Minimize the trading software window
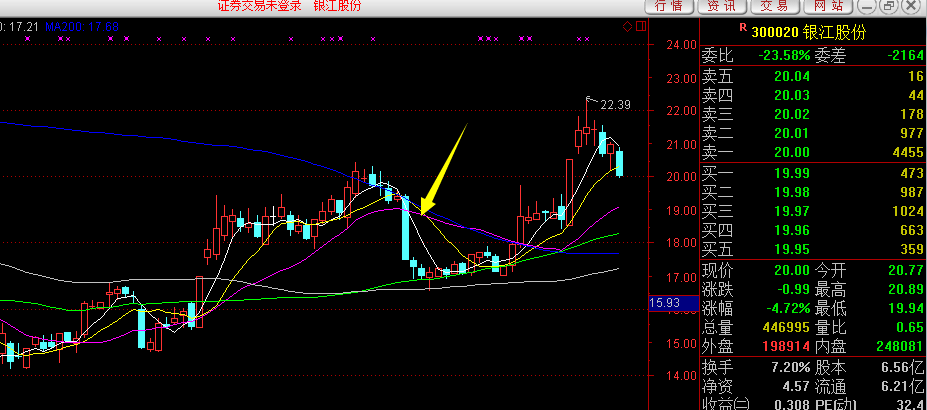This screenshot has height=410, width=927. coord(868,6)
